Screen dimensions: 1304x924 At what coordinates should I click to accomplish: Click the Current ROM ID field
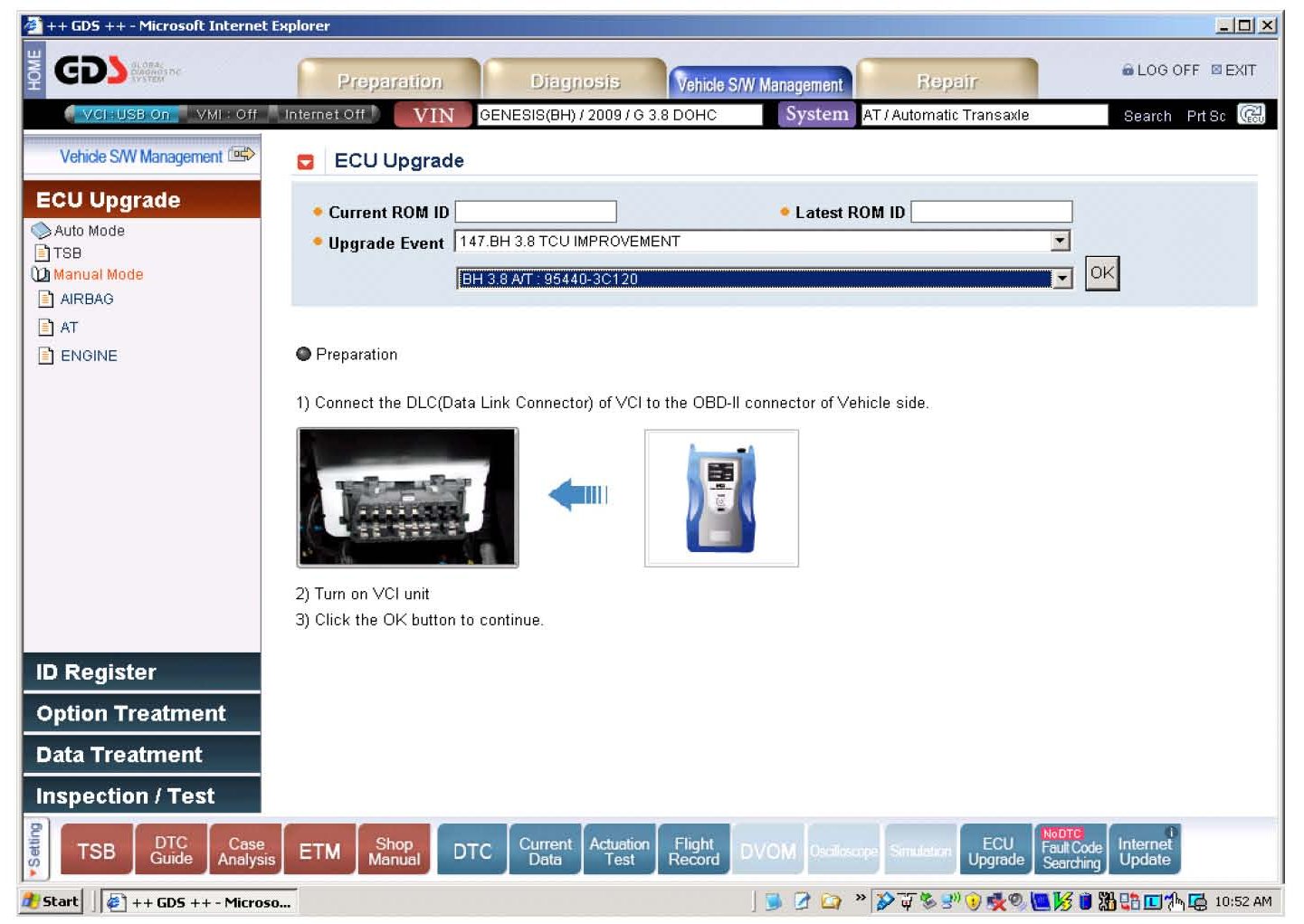click(x=536, y=212)
